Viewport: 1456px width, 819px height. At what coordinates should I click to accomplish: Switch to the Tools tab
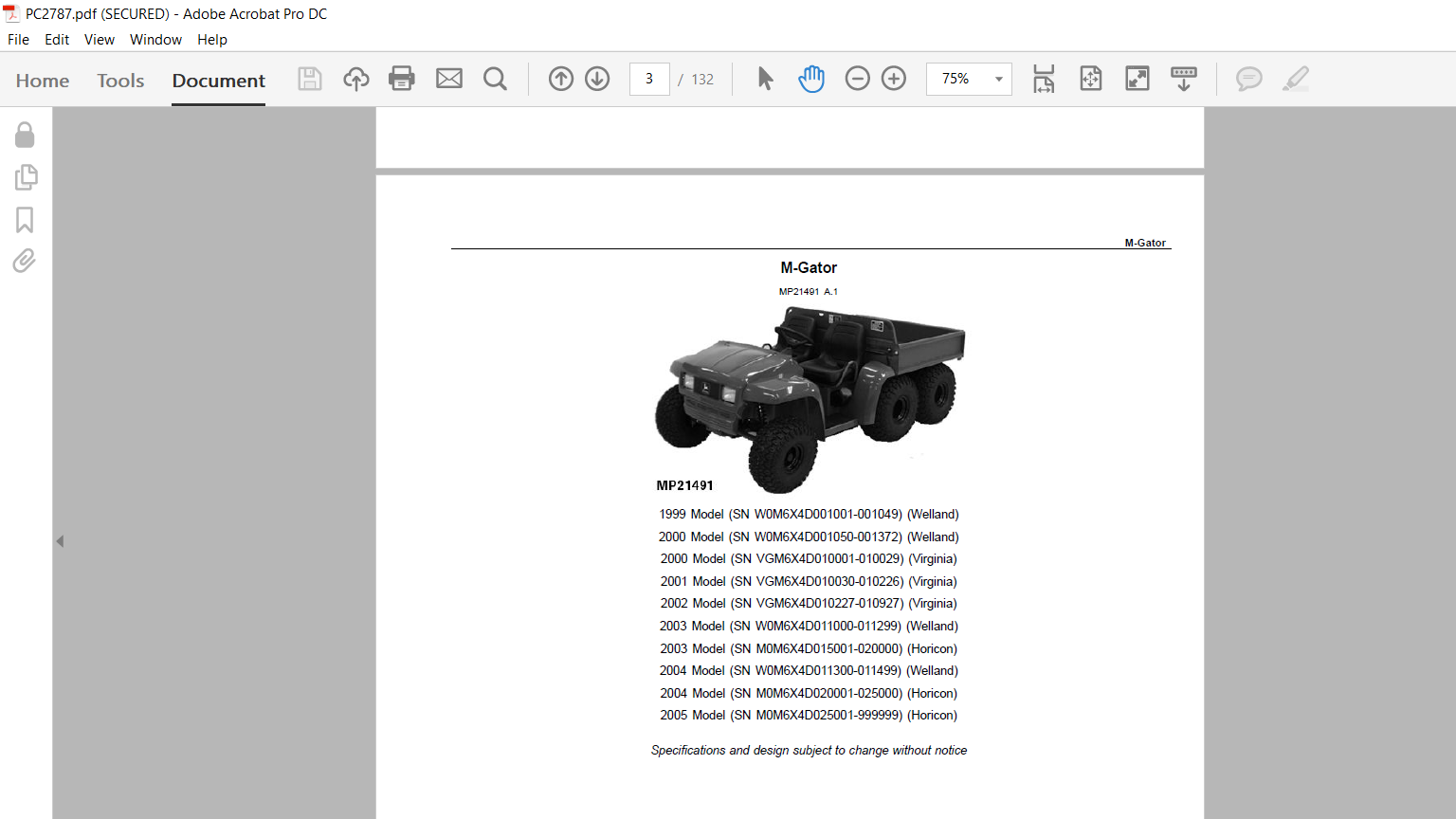click(x=120, y=81)
